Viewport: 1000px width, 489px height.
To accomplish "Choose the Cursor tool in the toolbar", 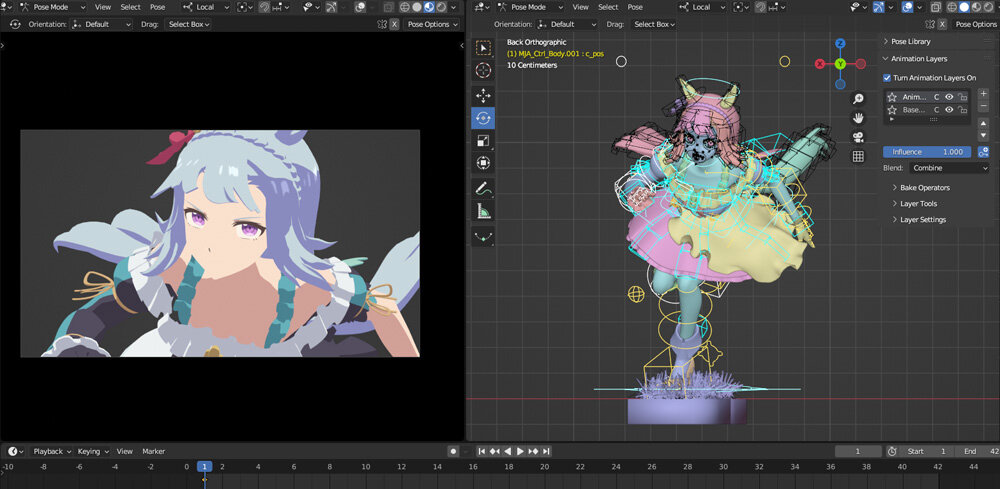I will click(483, 71).
